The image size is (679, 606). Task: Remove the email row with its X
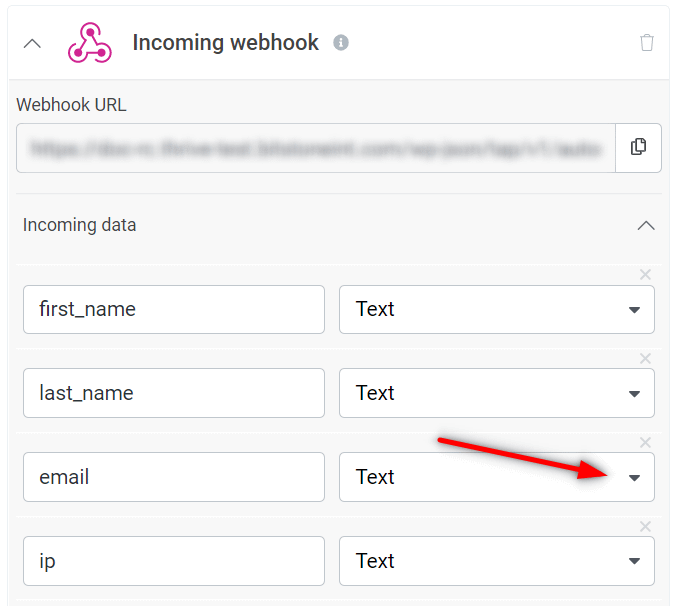(645, 442)
